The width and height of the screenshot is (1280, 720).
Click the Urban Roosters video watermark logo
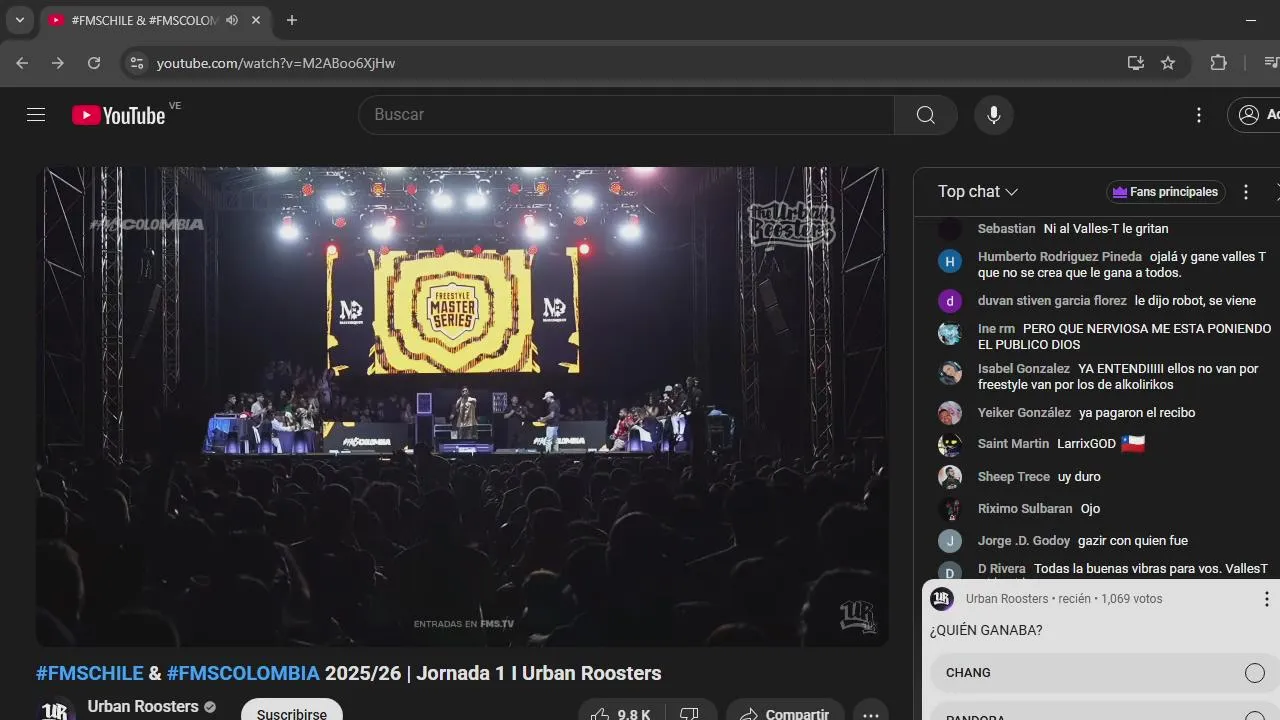tap(858, 617)
